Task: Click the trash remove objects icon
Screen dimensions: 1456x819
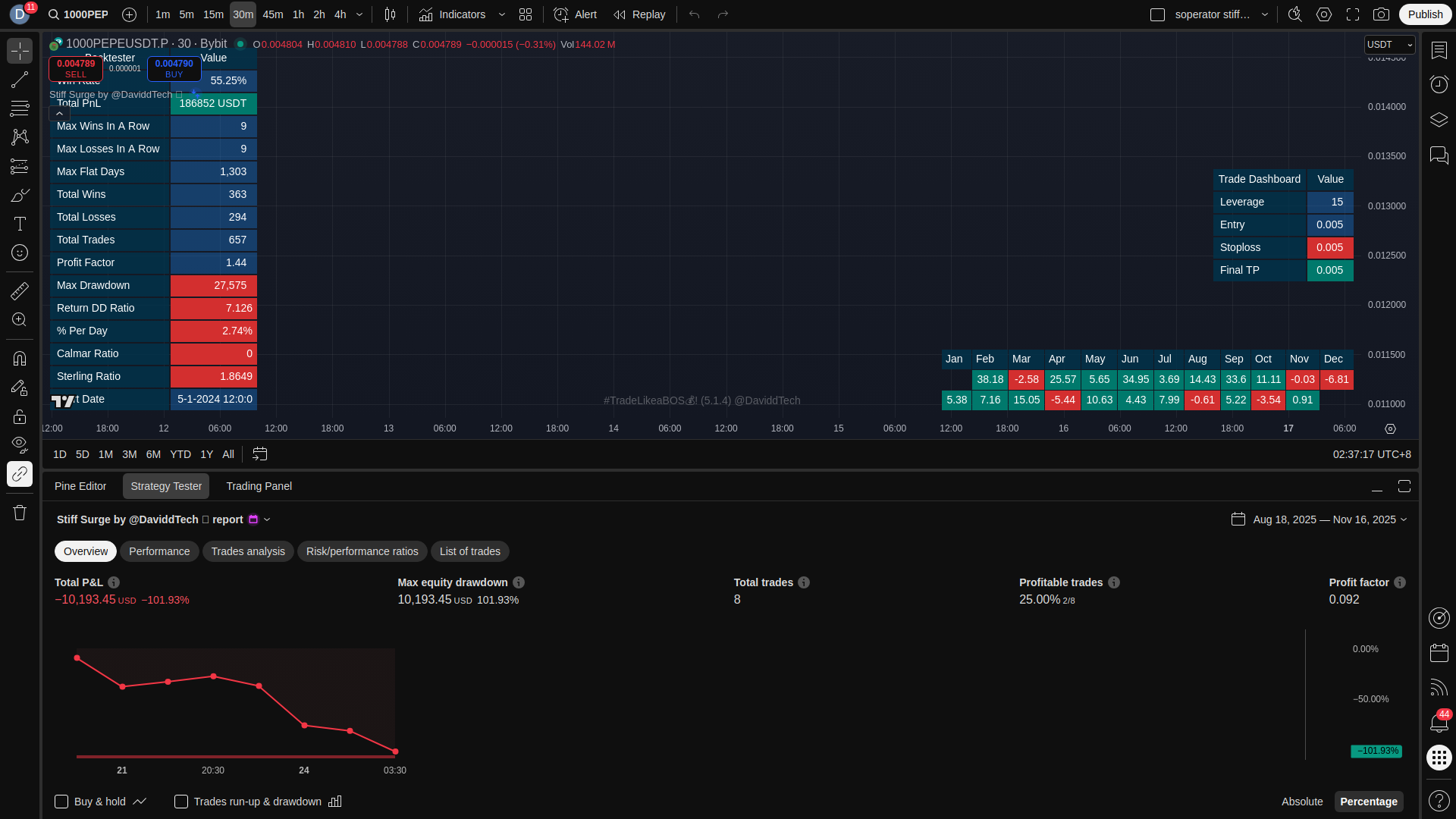Action: [x=20, y=513]
